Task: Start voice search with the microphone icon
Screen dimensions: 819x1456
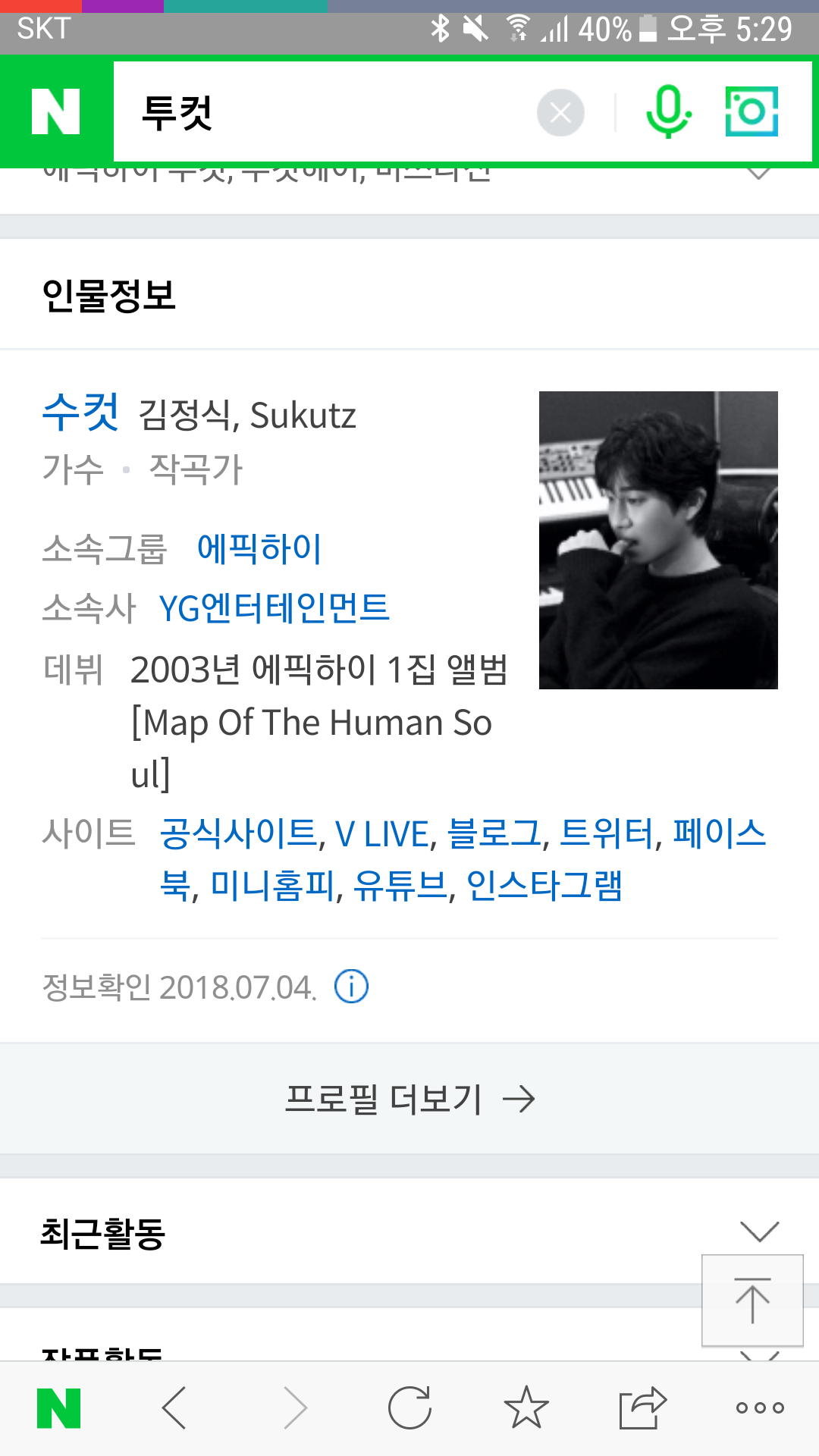Action: [668, 111]
